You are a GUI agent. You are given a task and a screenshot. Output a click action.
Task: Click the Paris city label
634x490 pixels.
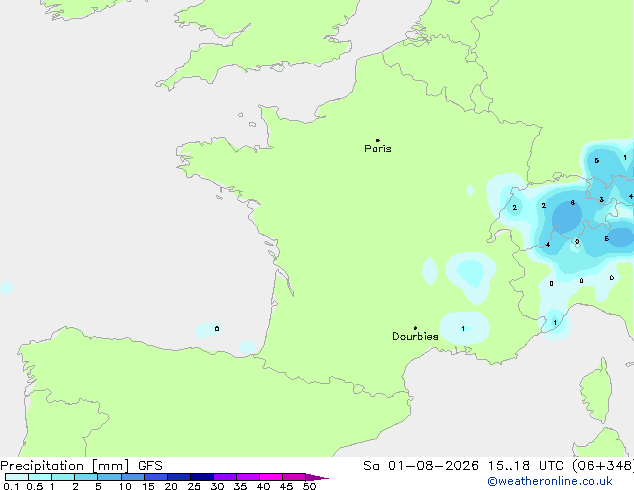click(378, 148)
